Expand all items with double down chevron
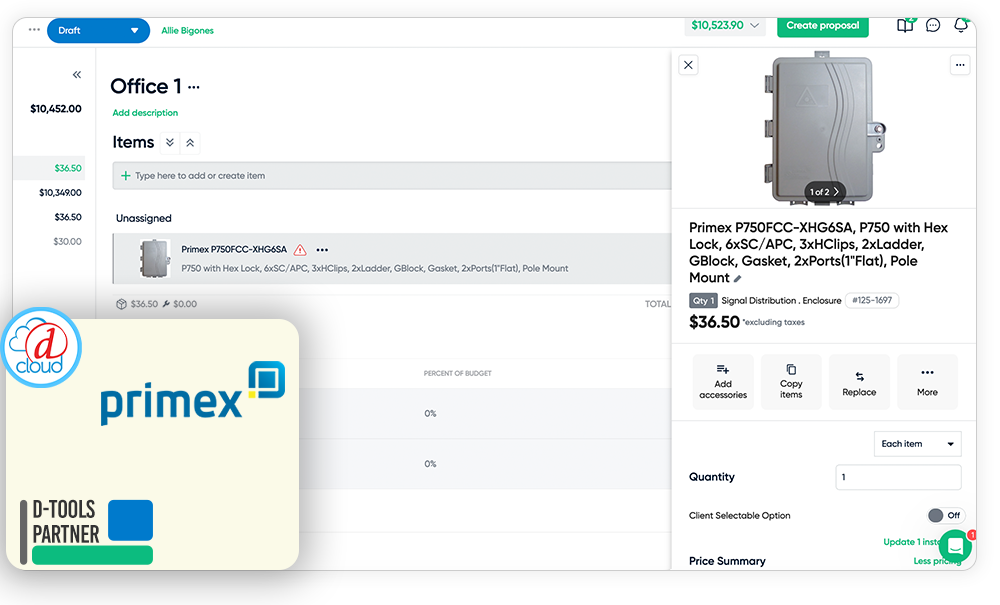The width and height of the screenshot is (1000, 605). tap(170, 143)
